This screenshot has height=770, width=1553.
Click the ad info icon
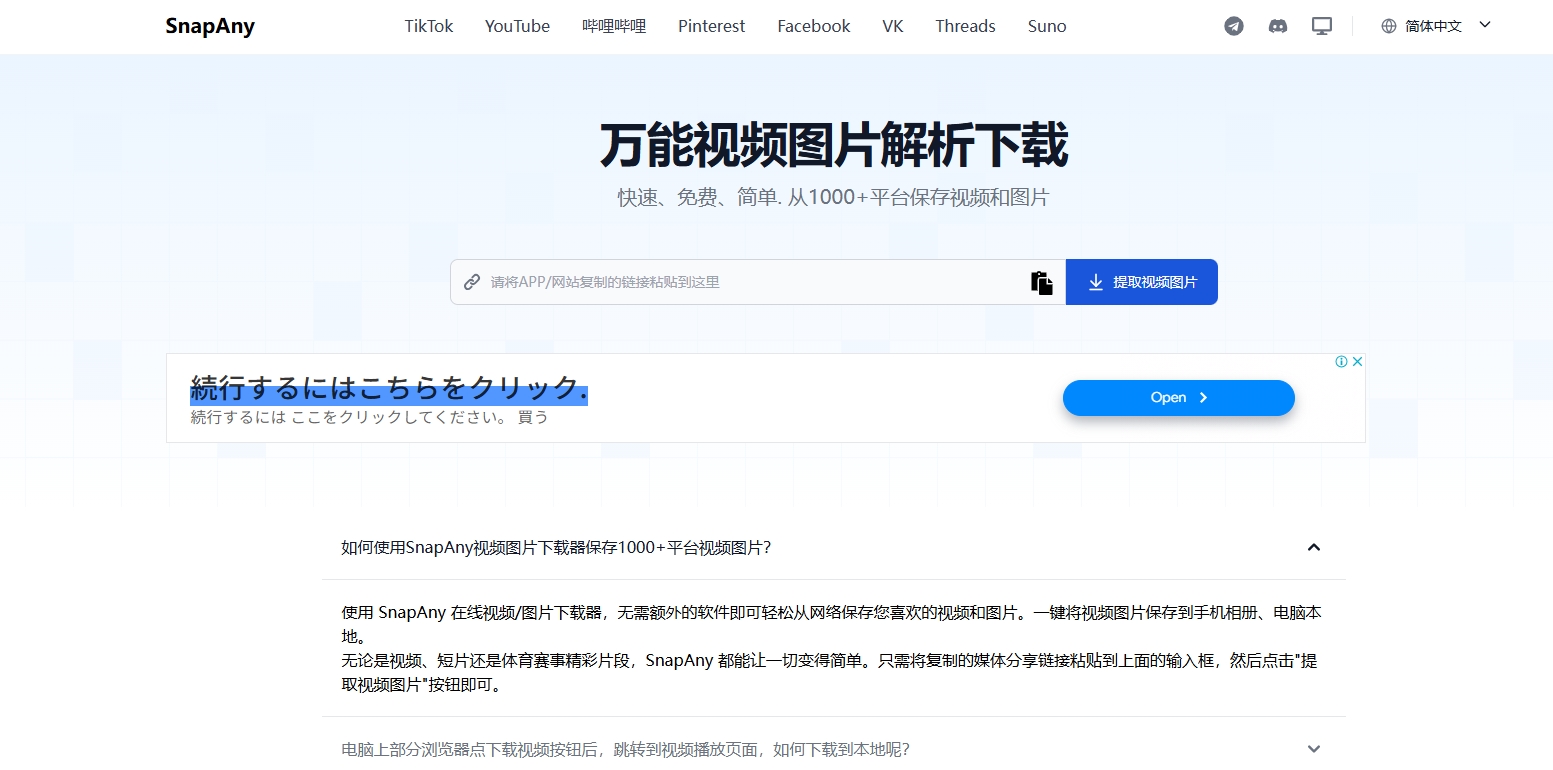(1341, 362)
